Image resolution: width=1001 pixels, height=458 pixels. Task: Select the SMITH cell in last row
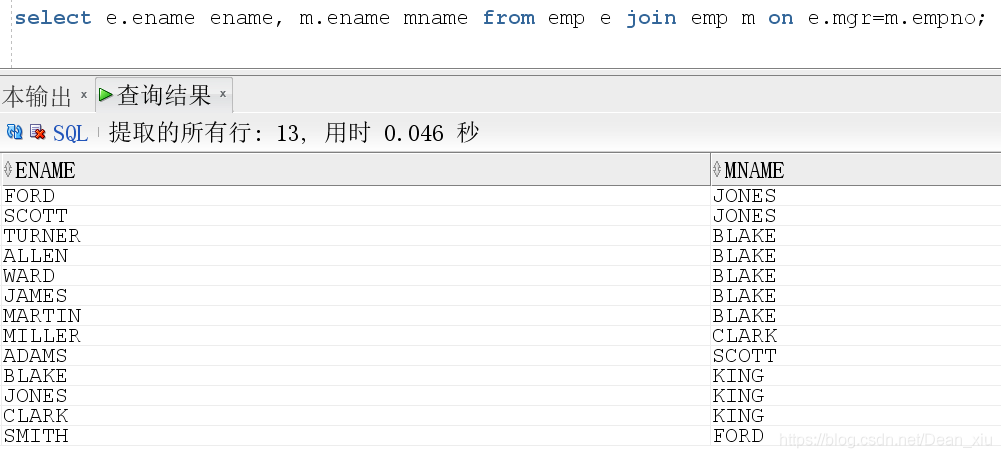coord(356,436)
